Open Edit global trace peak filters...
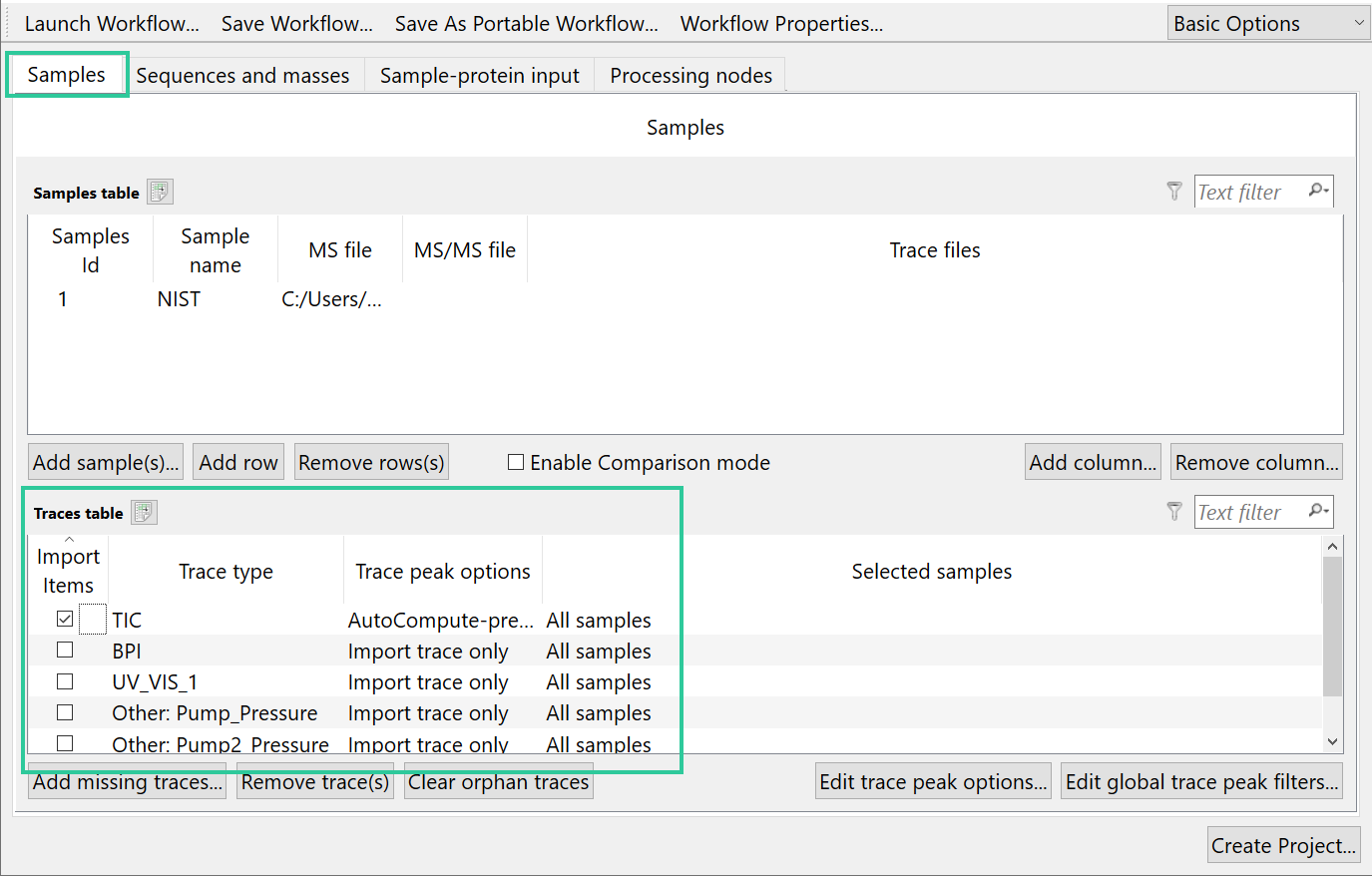The image size is (1372, 876). pyautogui.click(x=1201, y=782)
